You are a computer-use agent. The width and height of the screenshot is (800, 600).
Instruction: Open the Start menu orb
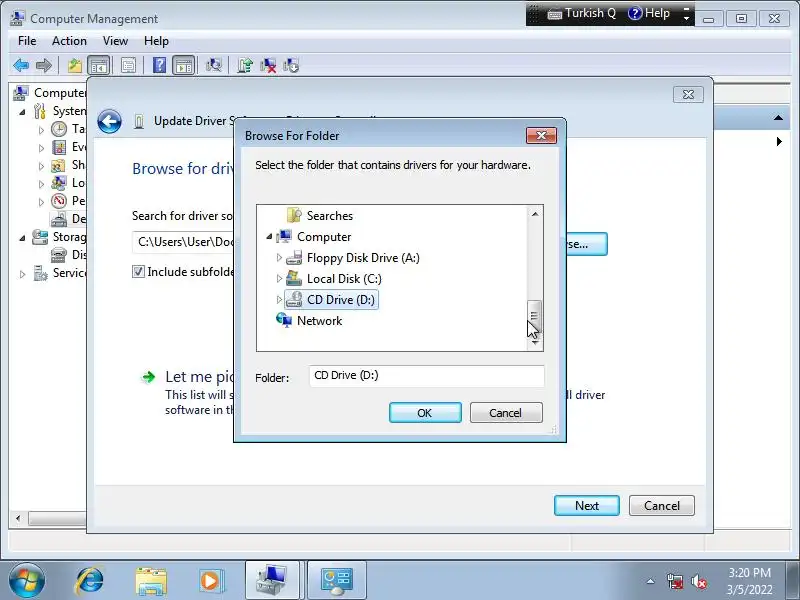coord(27,581)
